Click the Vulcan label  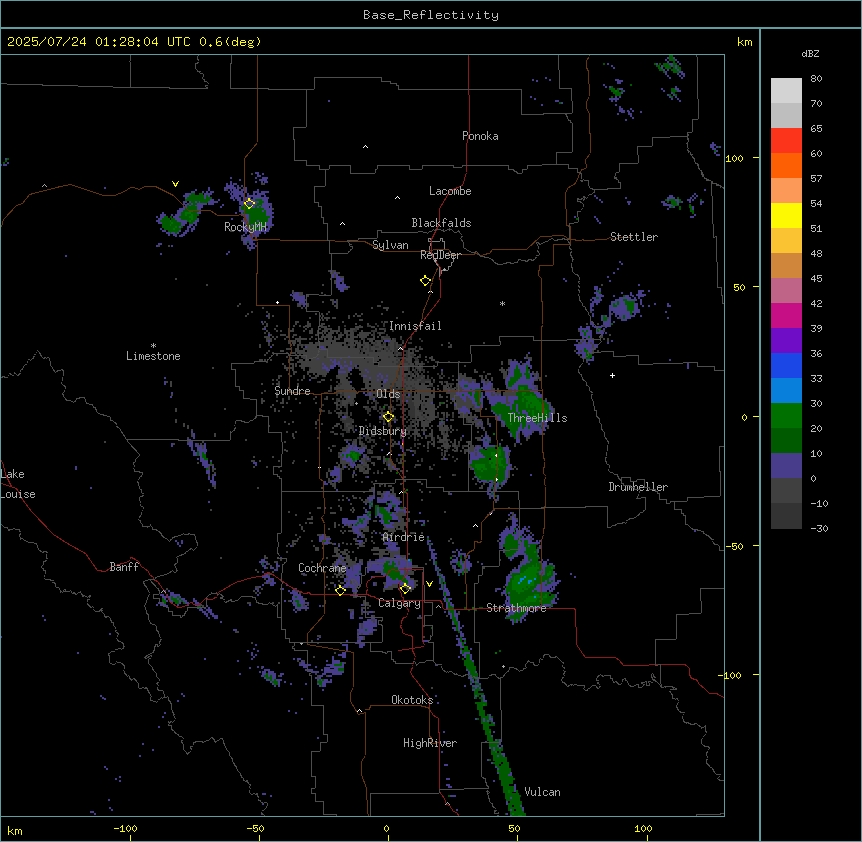[x=542, y=792]
